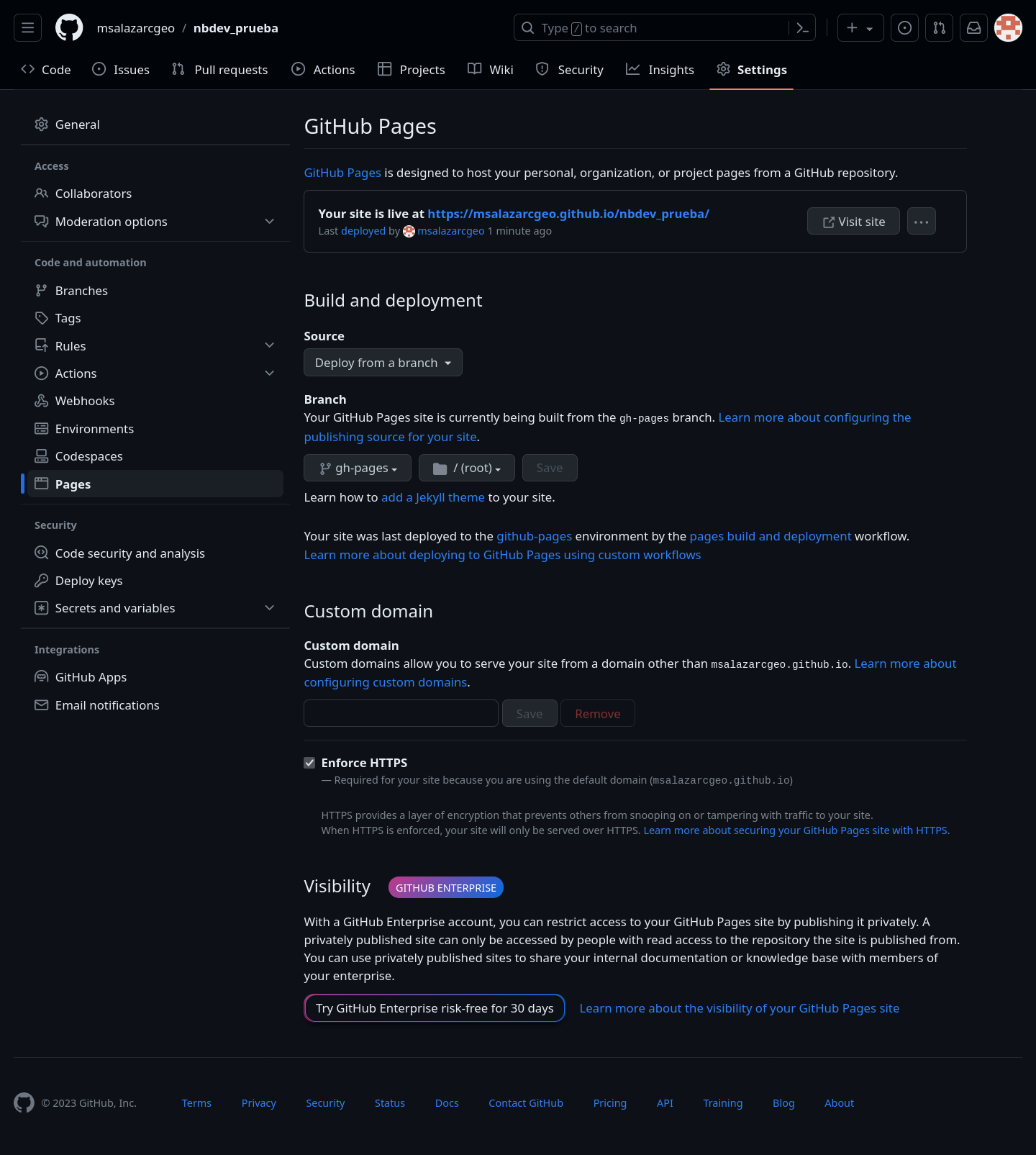Open the / (root) folder dropdown
Viewport: 1036px width, 1155px height.
click(x=466, y=468)
